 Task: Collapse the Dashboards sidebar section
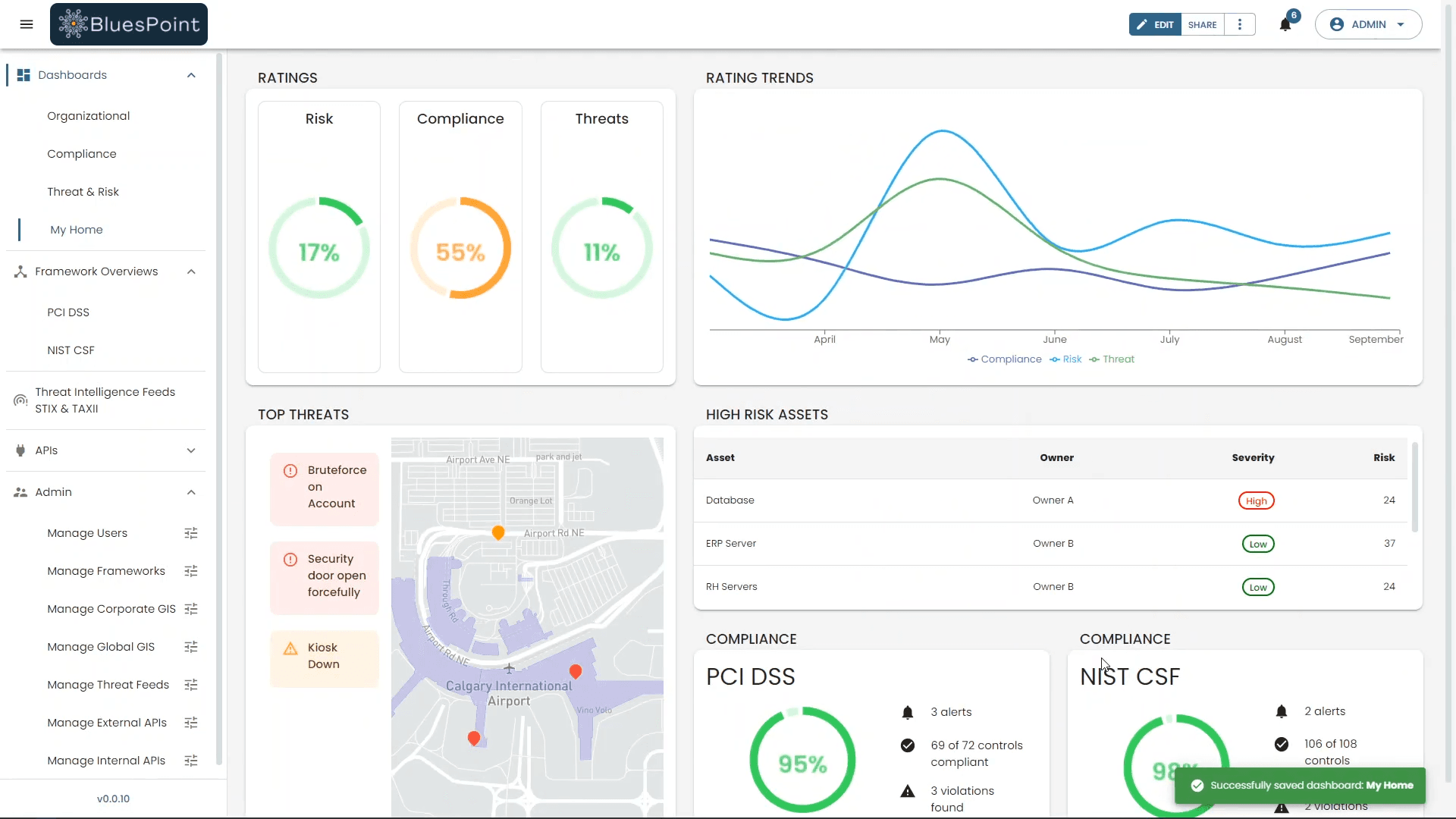tap(191, 75)
